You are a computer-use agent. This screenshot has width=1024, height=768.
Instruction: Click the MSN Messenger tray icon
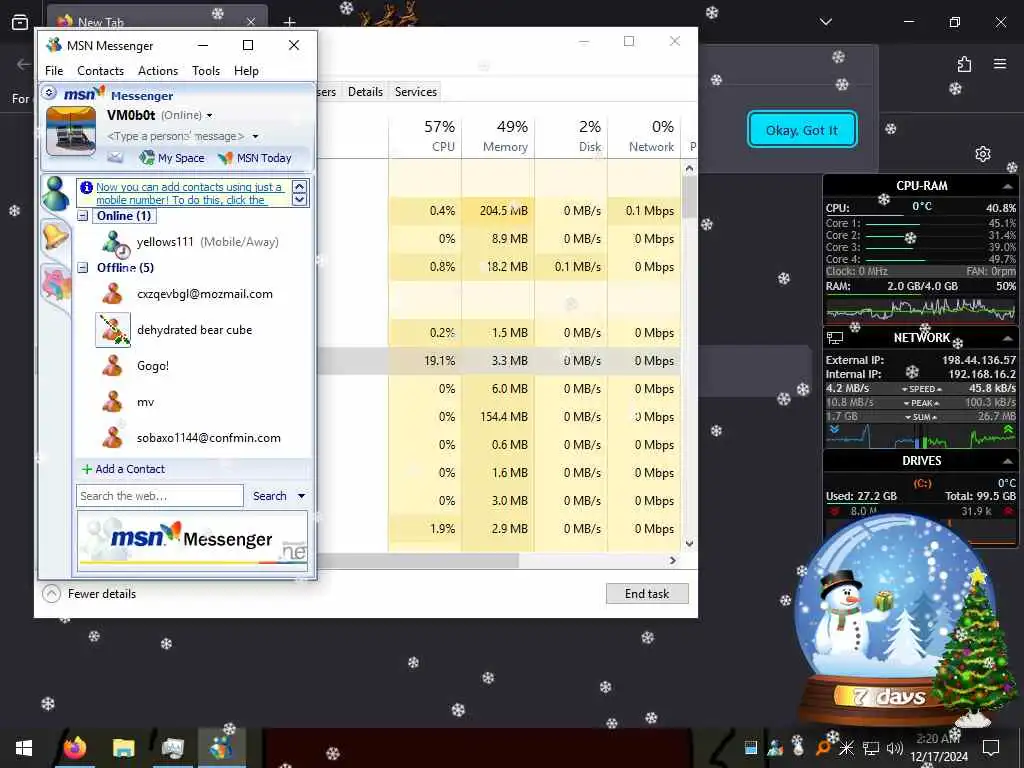click(775, 747)
